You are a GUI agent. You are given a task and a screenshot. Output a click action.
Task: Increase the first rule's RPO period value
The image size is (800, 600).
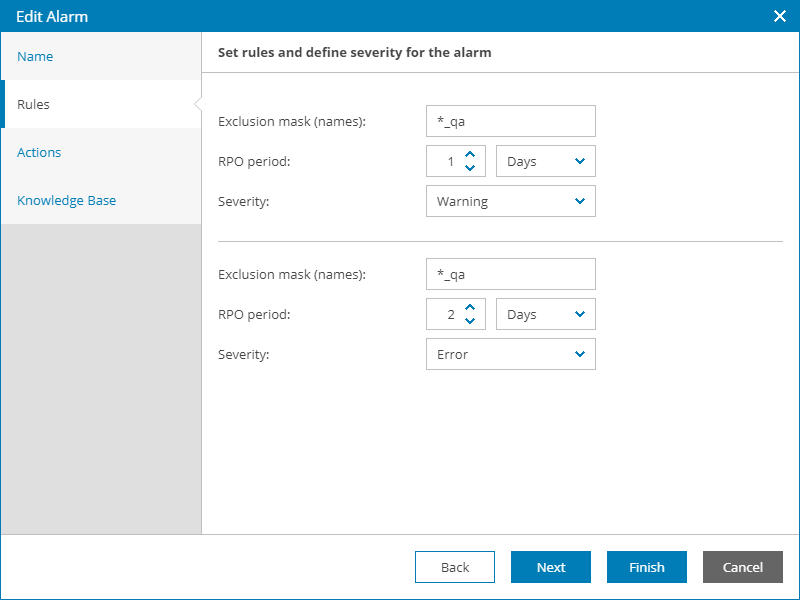[x=470, y=154]
